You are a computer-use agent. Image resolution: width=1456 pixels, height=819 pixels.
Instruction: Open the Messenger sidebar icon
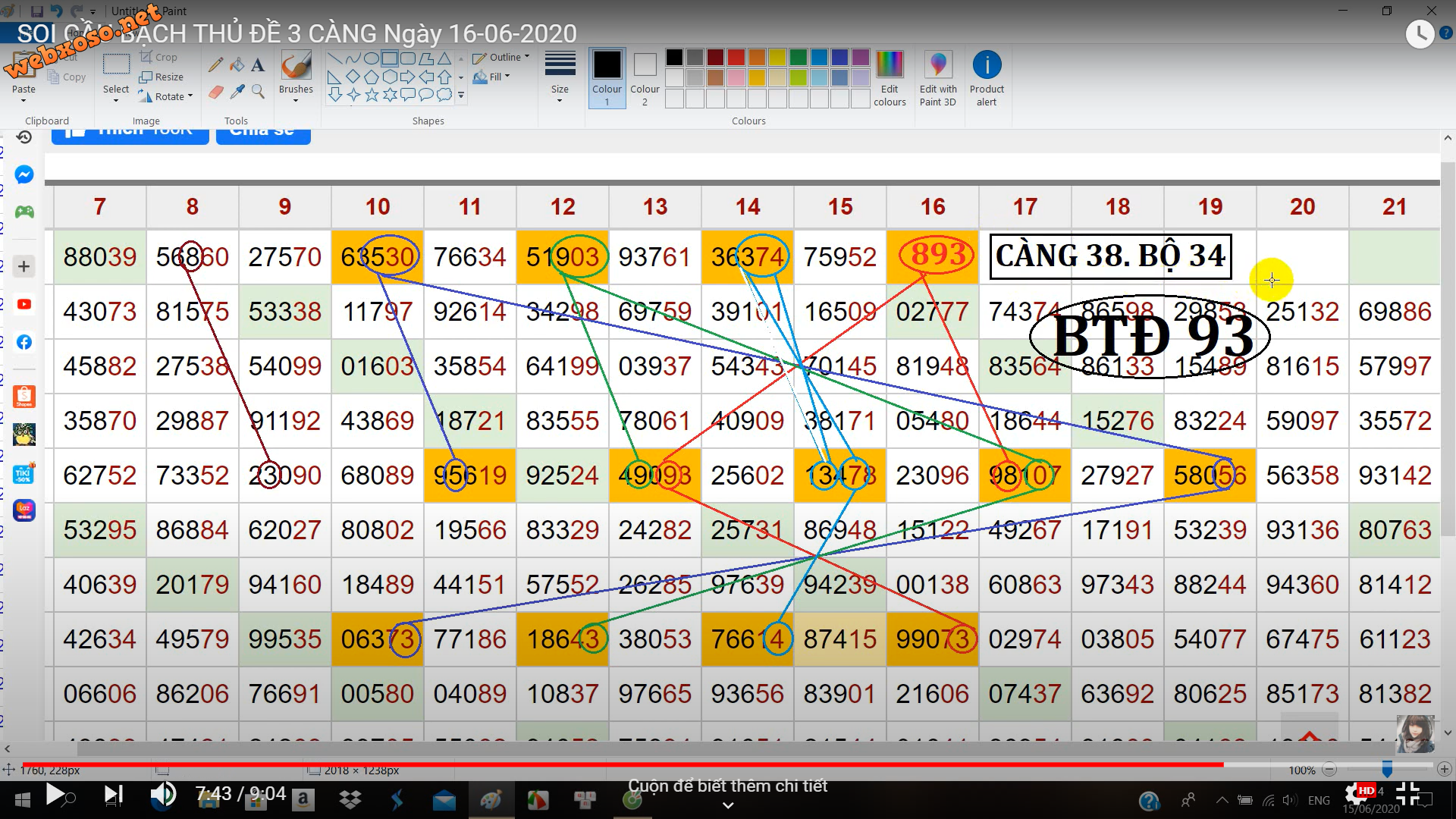click(24, 174)
